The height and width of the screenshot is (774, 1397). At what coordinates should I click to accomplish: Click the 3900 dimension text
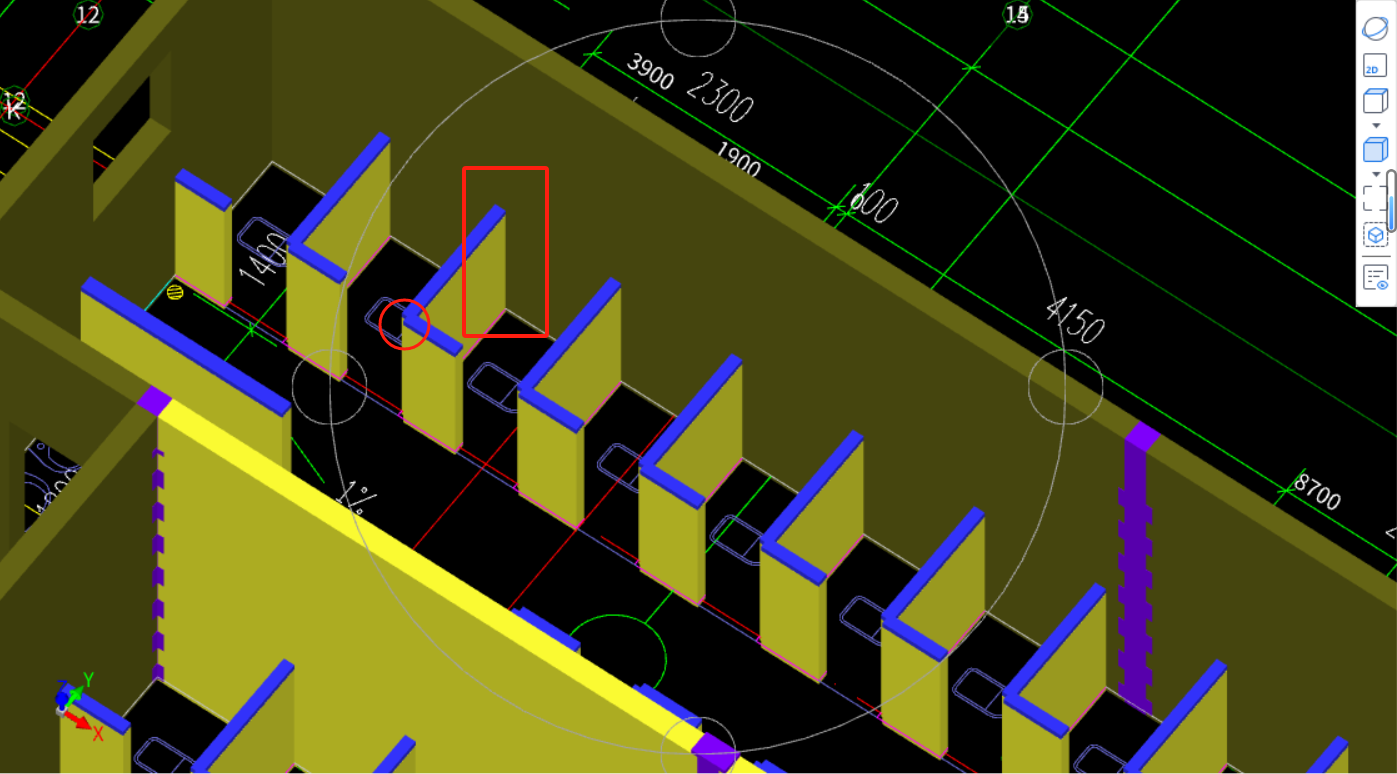point(650,72)
